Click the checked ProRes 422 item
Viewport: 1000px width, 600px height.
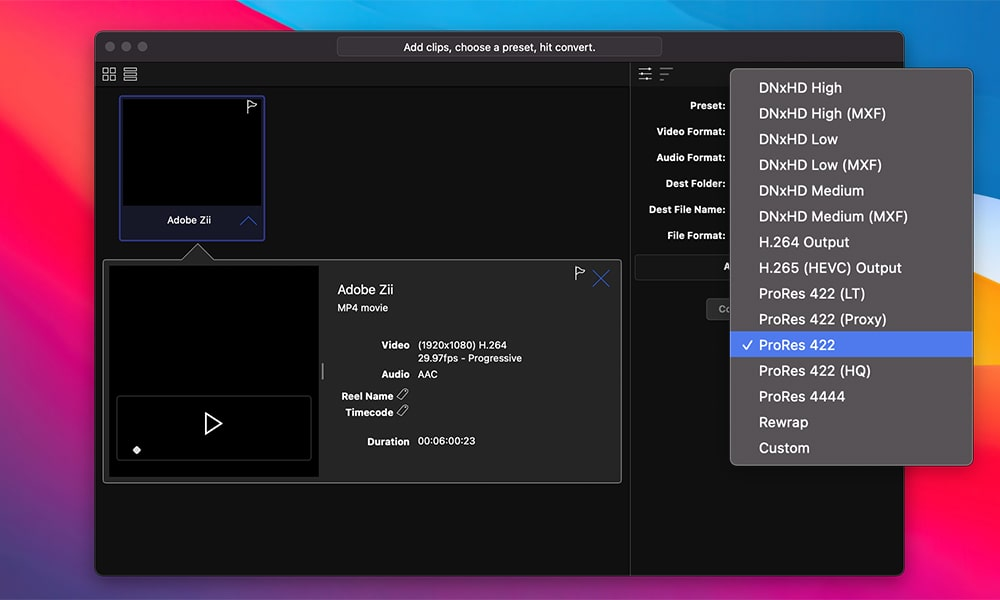click(x=797, y=345)
